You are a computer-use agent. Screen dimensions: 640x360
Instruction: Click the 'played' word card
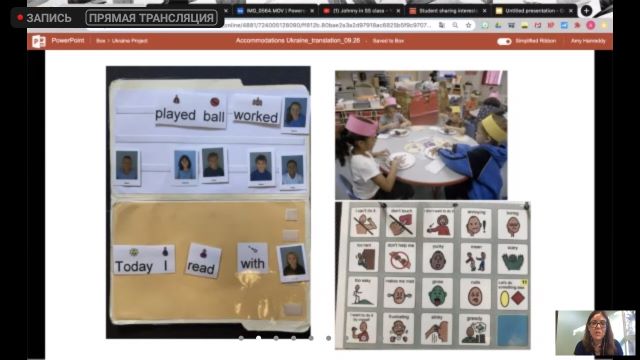176,110
